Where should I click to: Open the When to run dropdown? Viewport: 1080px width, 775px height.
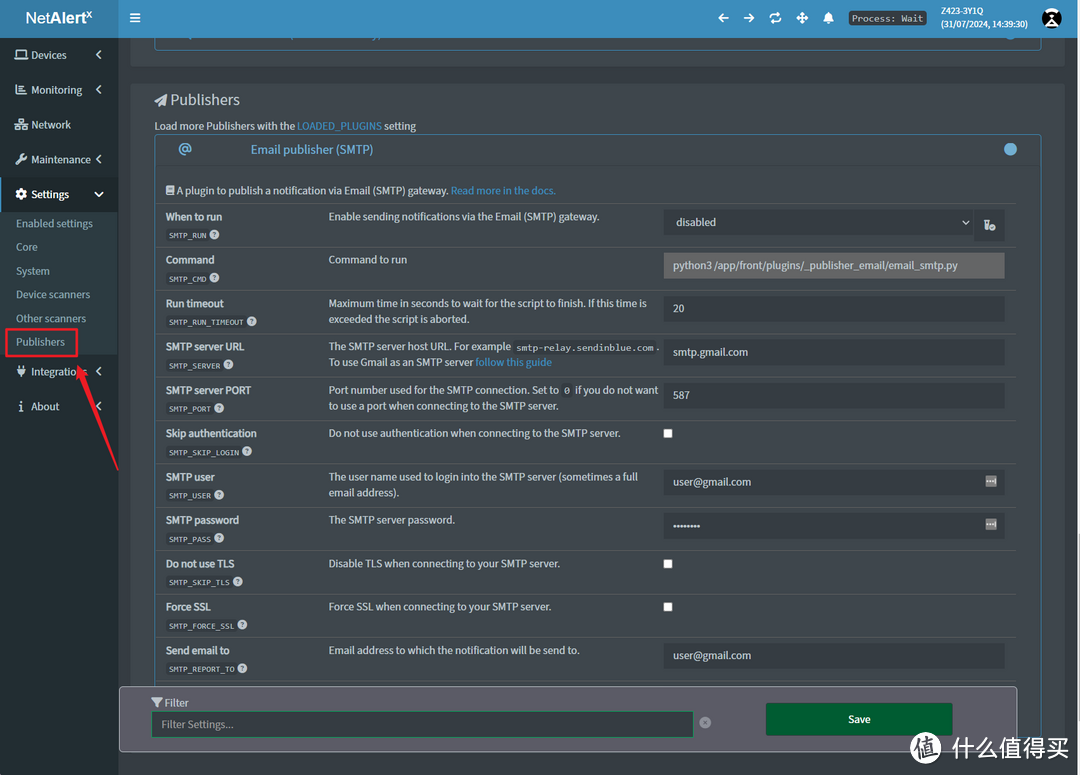click(818, 222)
